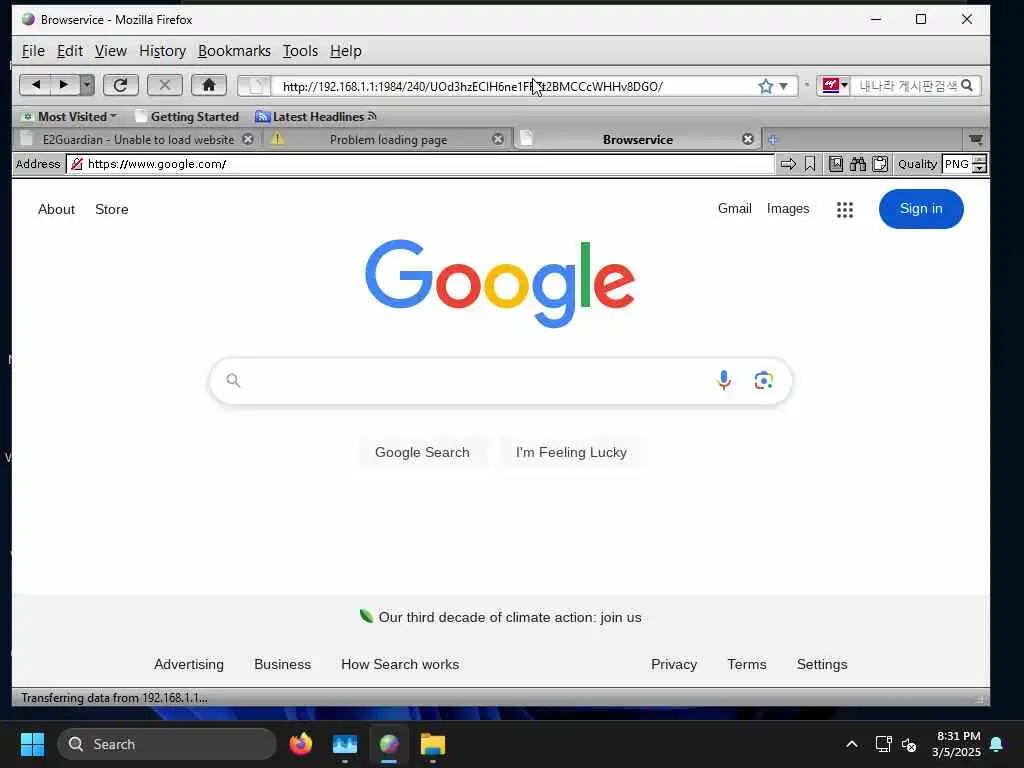Search by image with camera lens icon
The width and height of the screenshot is (1024, 768).
click(x=763, y=380)
